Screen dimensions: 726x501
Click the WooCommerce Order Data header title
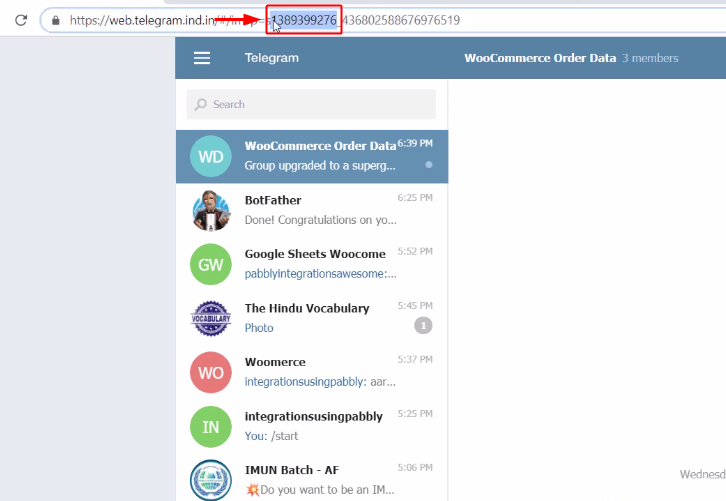(540, 58)
